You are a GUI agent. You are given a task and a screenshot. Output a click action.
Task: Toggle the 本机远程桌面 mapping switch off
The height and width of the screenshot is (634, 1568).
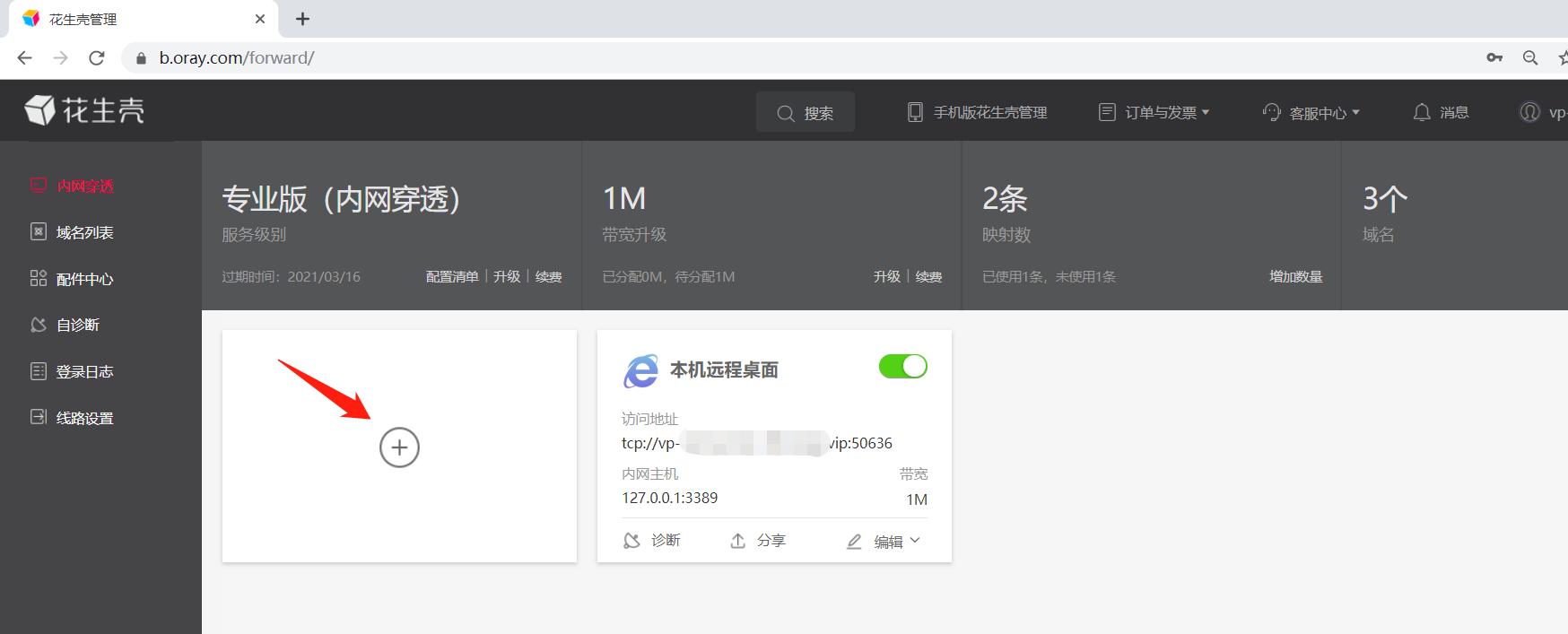(902, 366)
